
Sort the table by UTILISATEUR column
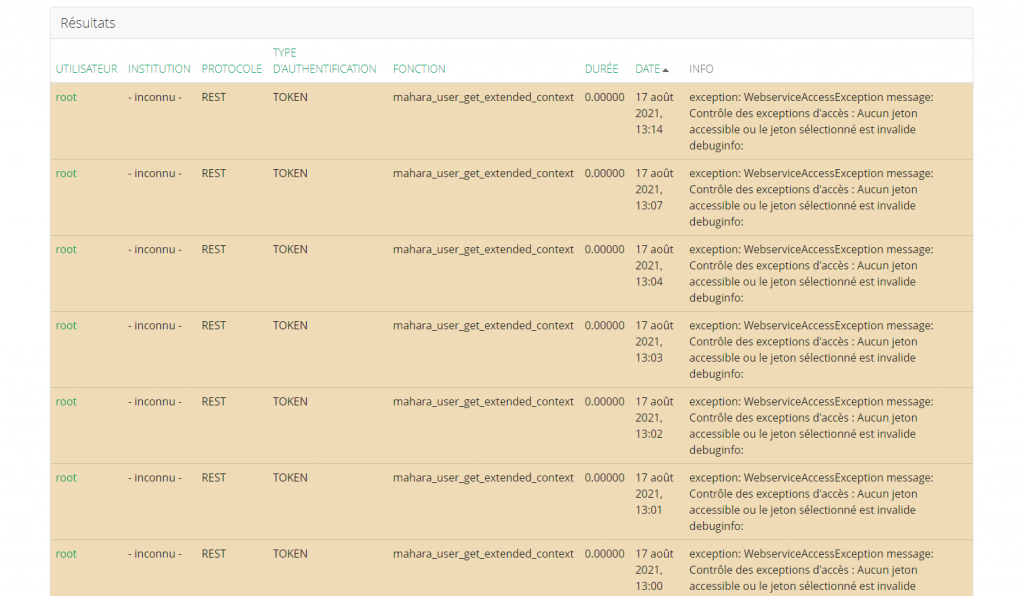pyautogui.click(x=86, y=69)
